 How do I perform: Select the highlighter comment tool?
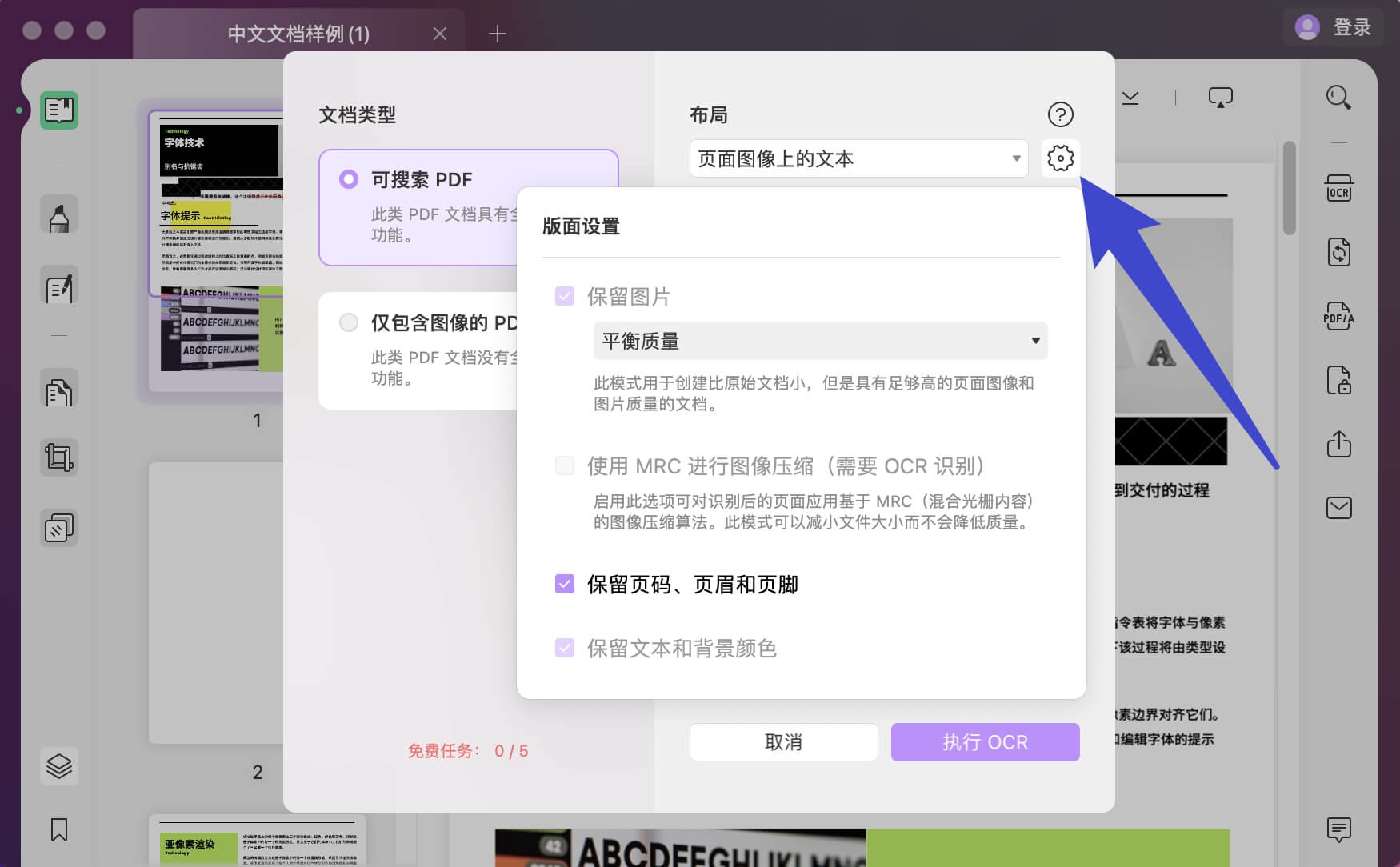click(59, 214)
